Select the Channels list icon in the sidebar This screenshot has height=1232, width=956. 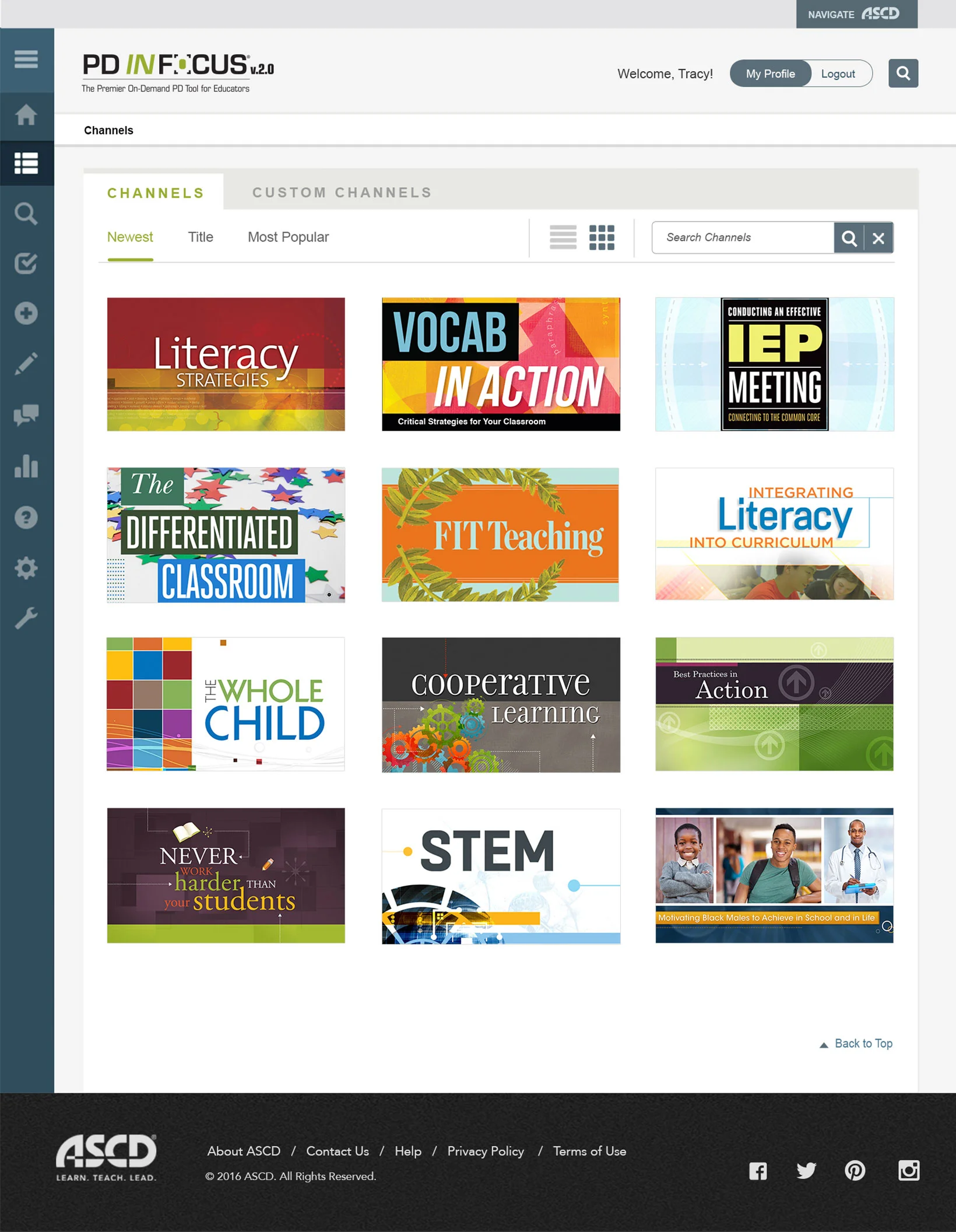click(x=26, y=163)
